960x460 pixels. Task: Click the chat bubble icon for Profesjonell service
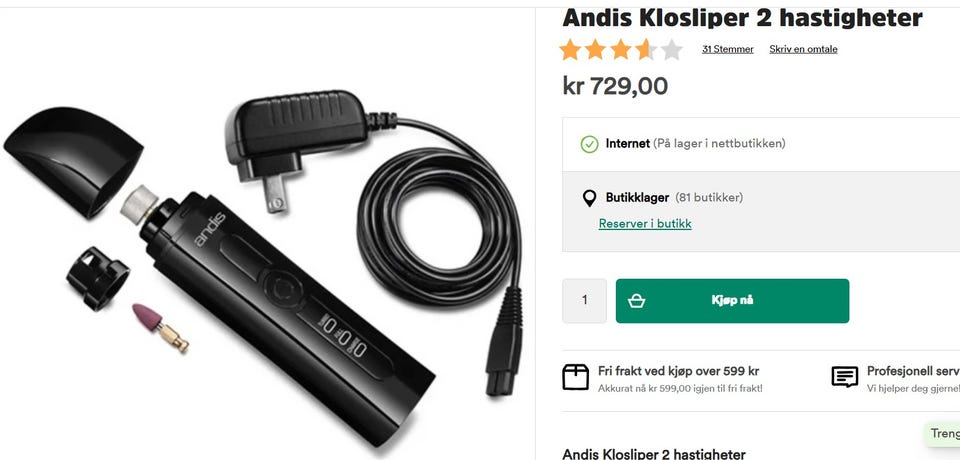pos(844,377)
